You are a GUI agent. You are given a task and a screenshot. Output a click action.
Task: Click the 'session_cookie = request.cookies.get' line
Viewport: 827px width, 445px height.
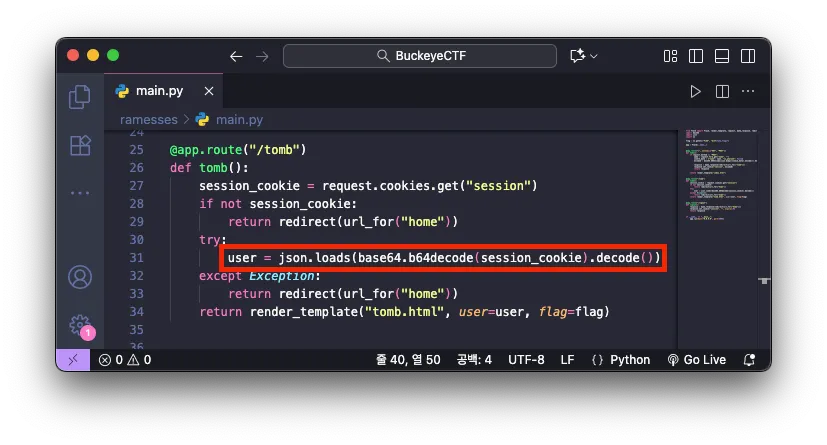(368, 186)
